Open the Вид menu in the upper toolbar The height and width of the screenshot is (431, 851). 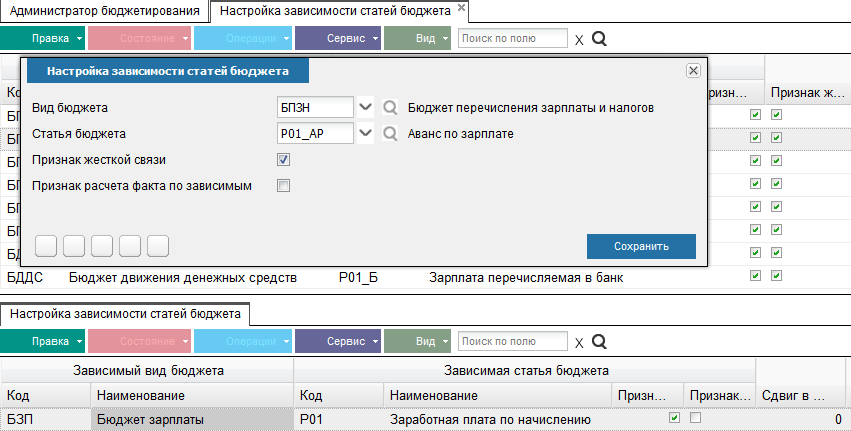point(417,39)
